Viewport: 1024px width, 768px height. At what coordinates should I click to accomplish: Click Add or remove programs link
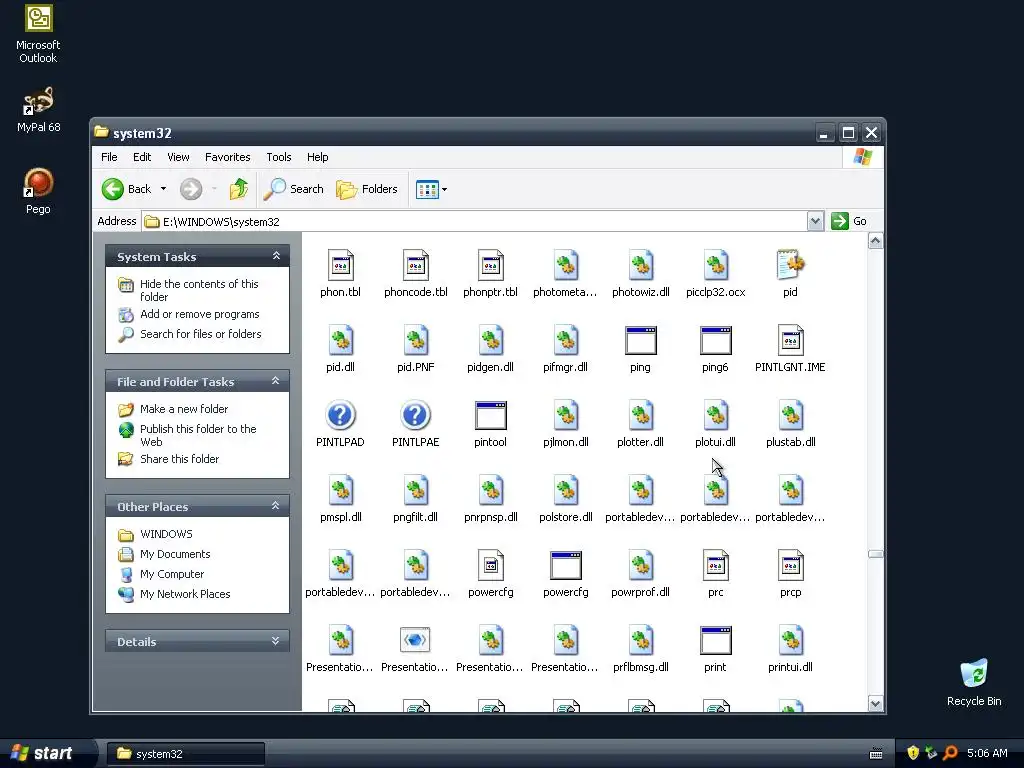(x=199, y=314)
